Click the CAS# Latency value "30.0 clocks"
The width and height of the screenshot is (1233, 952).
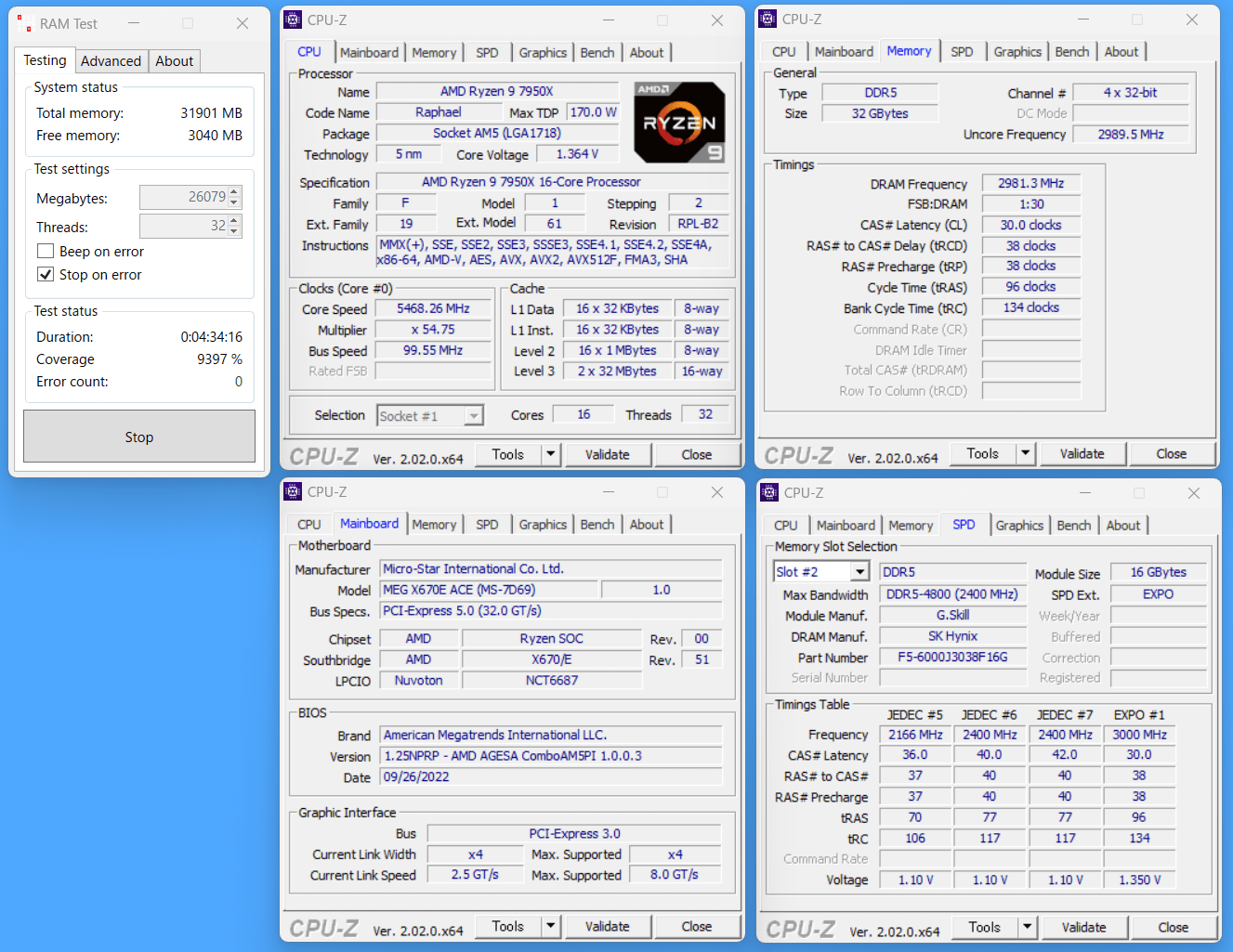click(x=1031, y=225)
